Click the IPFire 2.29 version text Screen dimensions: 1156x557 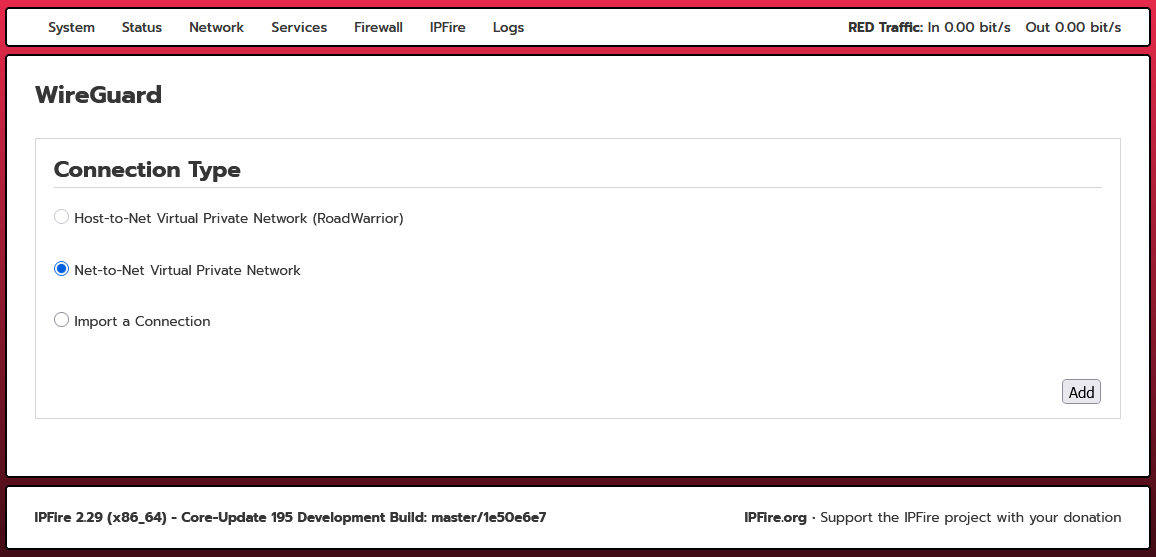tap(290, 517)
